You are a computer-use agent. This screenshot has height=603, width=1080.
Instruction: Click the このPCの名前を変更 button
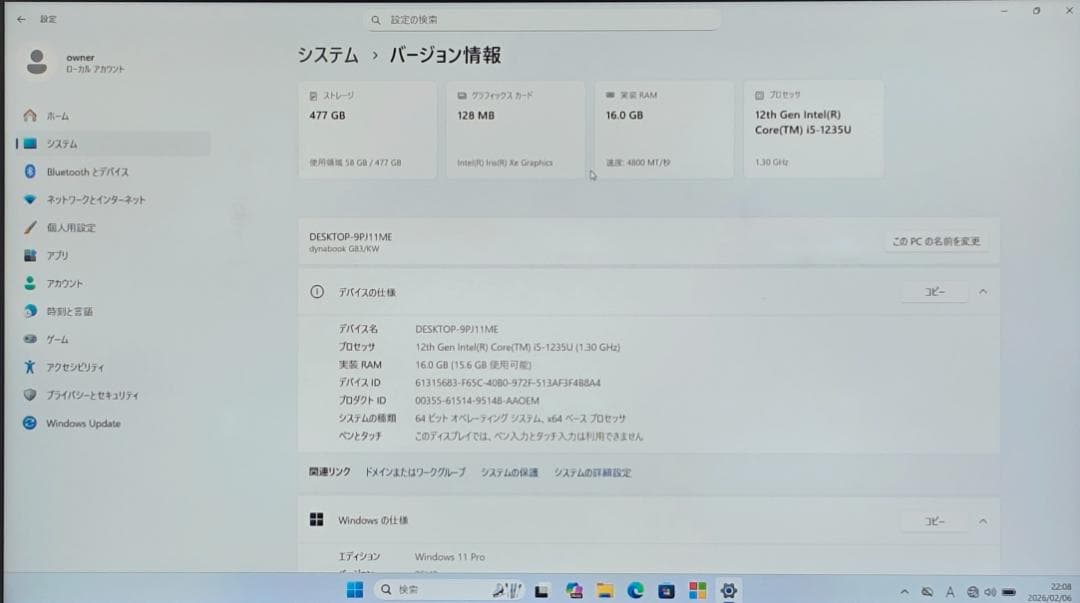934,241
